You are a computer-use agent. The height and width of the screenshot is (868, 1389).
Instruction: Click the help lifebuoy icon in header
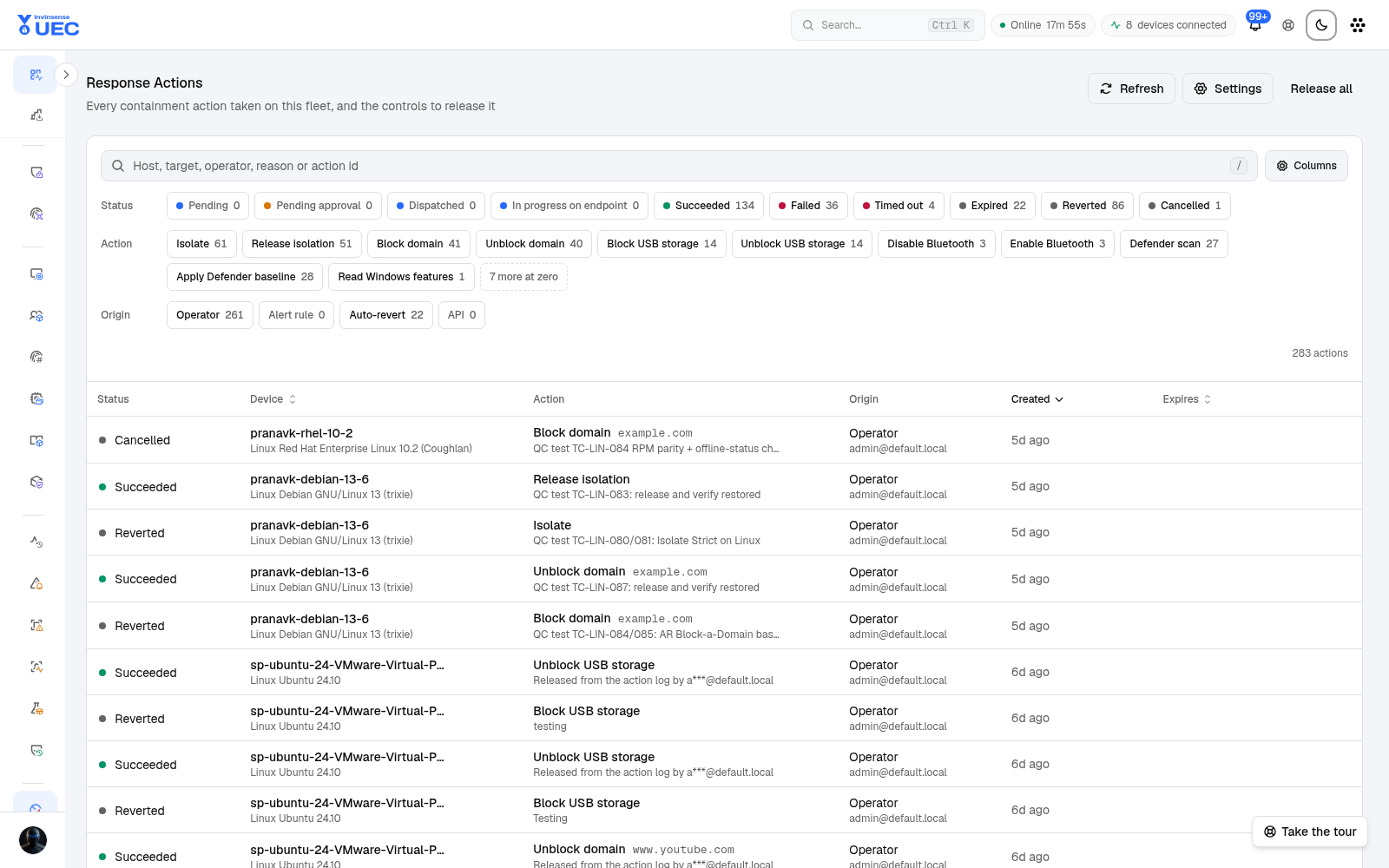click(1288, 25)
